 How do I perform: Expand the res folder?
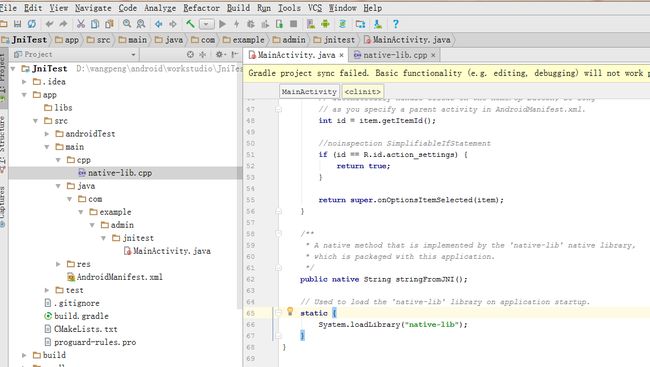pyautogui.click(x=58, y=264)
